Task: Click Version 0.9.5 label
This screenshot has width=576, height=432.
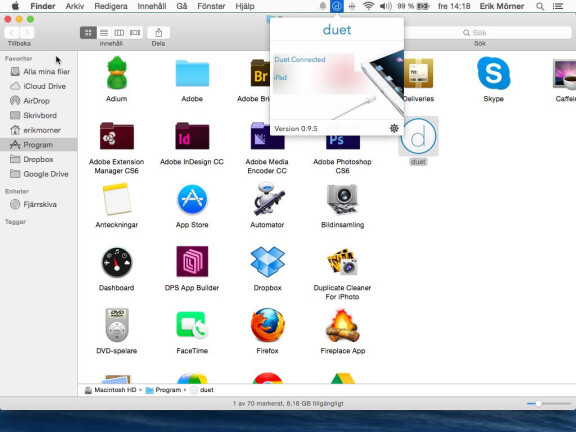Action: tap(296, 129)
